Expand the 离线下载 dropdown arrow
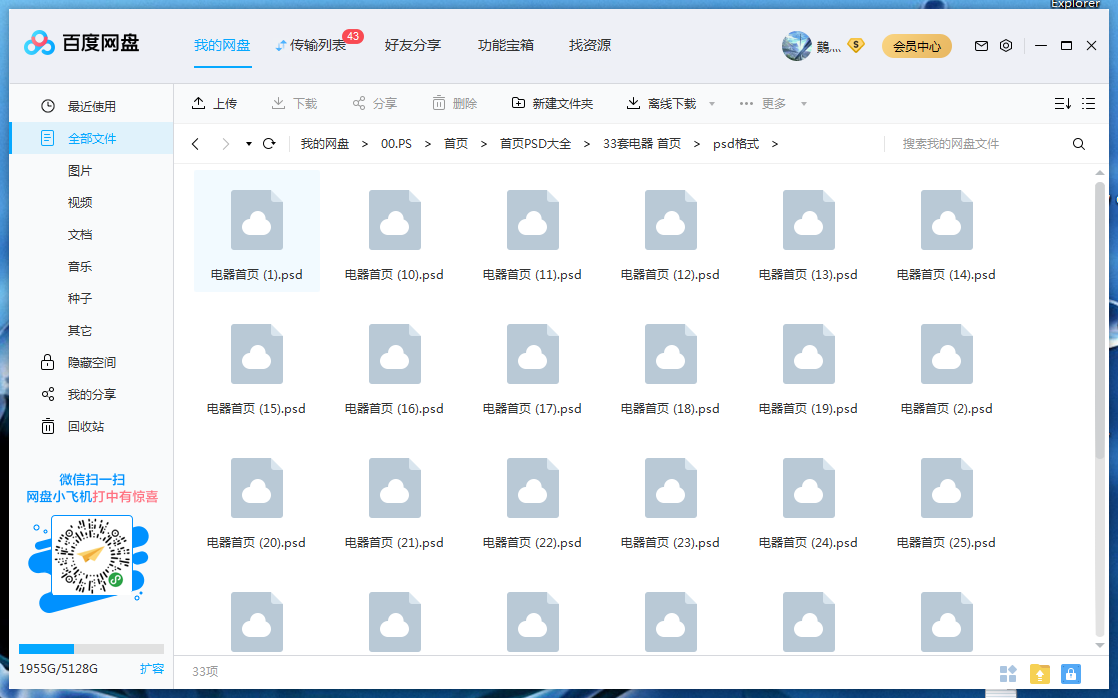 (x=712, y=104)
